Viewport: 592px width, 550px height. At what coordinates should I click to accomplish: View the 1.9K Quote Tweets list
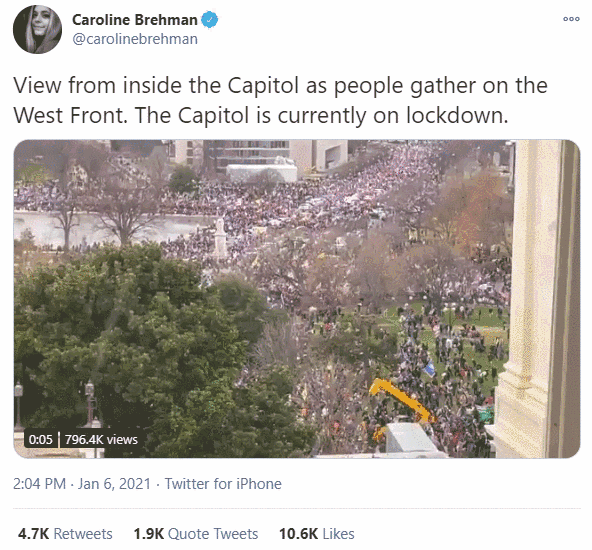[x=196, y=534]
